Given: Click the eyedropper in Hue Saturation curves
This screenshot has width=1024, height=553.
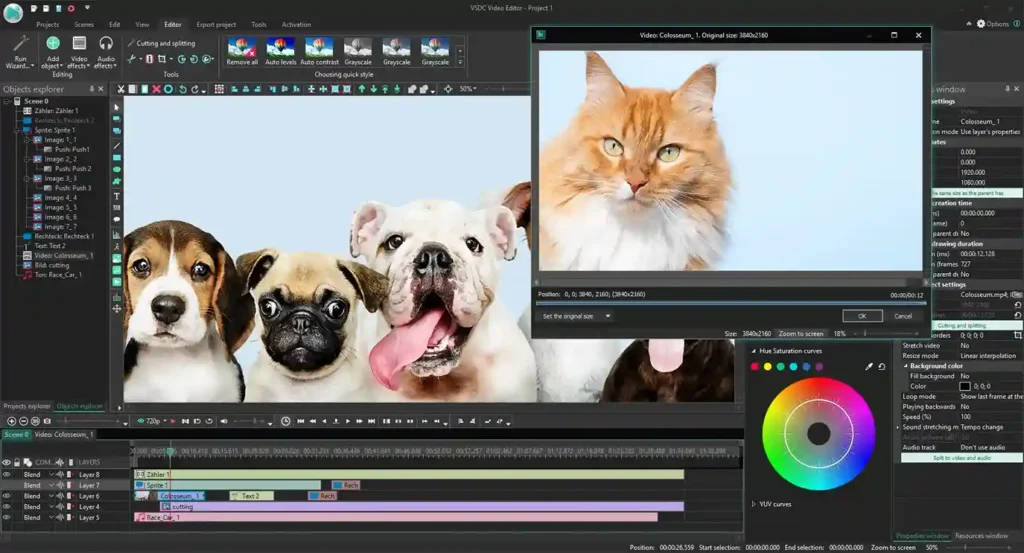Looking at the screenshot, I should coord(869,367).
